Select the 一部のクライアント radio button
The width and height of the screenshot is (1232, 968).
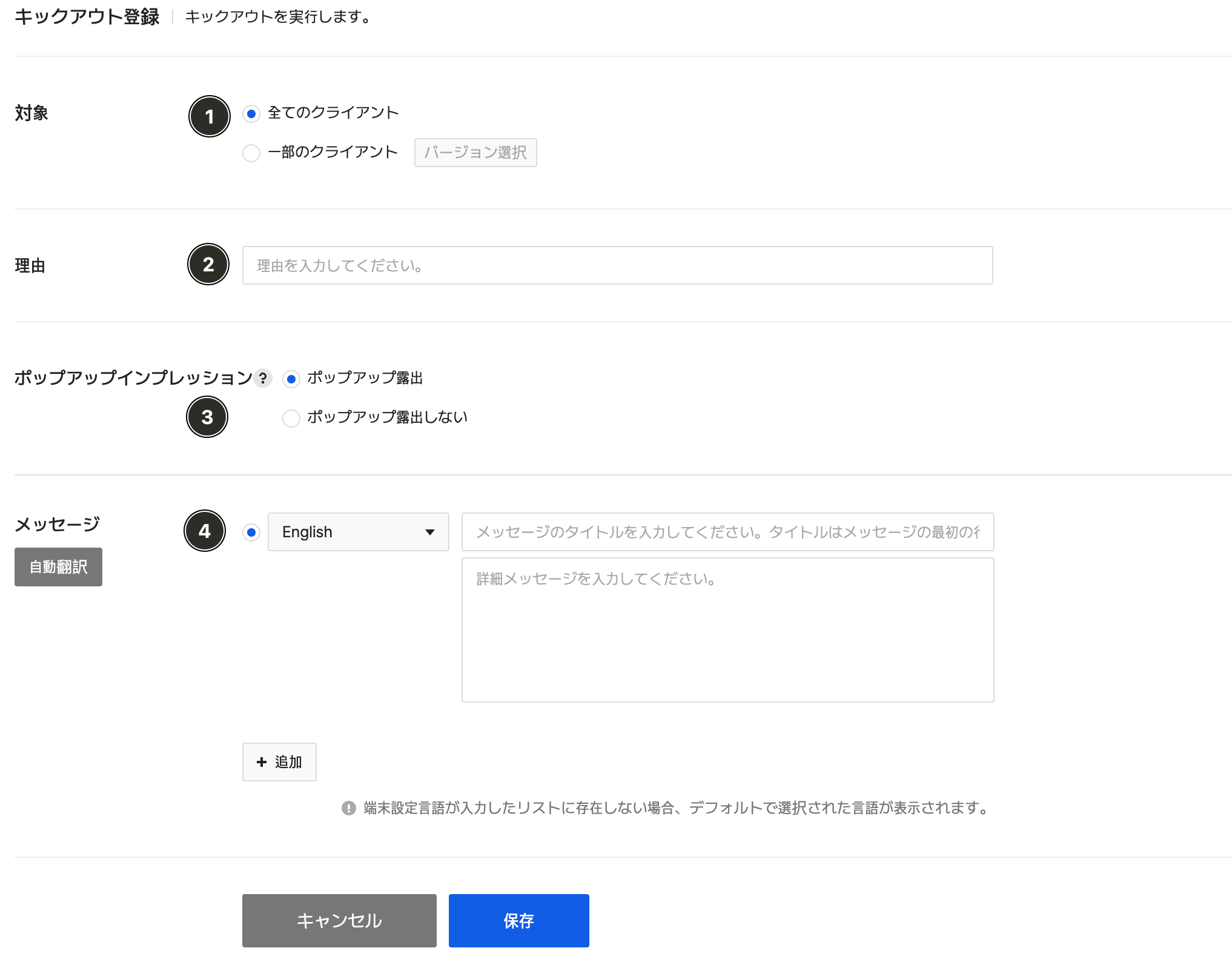pyautogui.click(x=251, y=153)
